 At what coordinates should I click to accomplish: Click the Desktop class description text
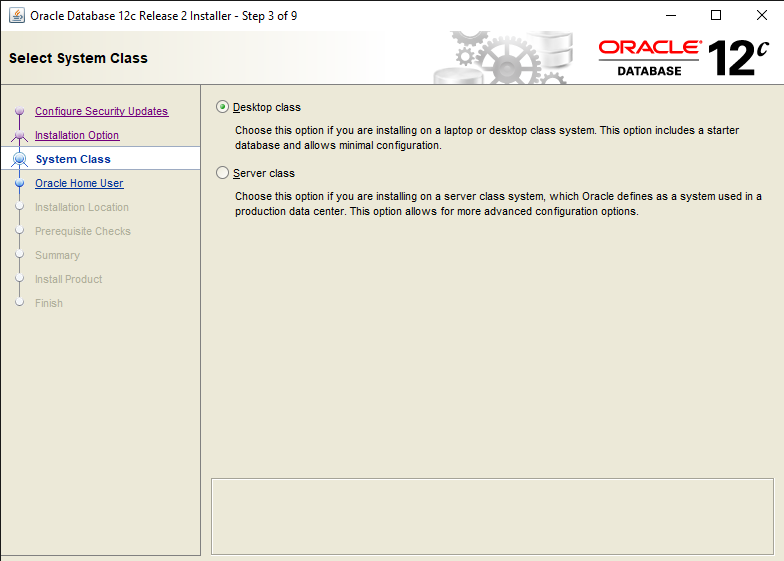[487, 138]
